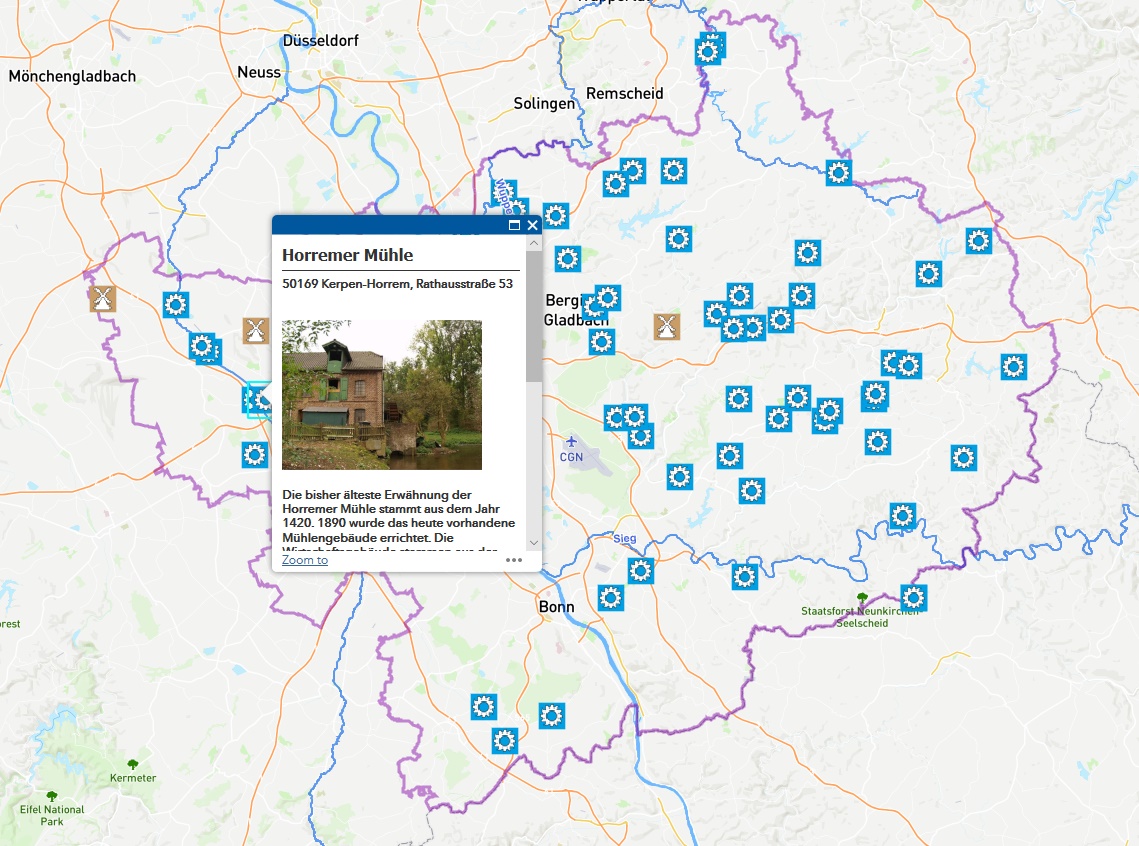Viewport: 1139px width, 846px height.
Task: Click the popup scrollbar down arrow
Action: [x=534, y=542]
